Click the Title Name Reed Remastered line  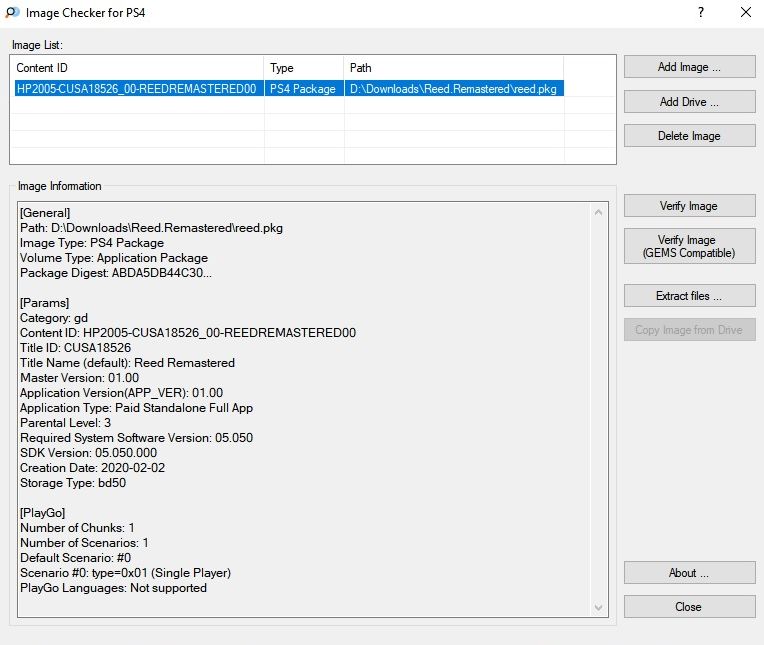tap(127, 363)
